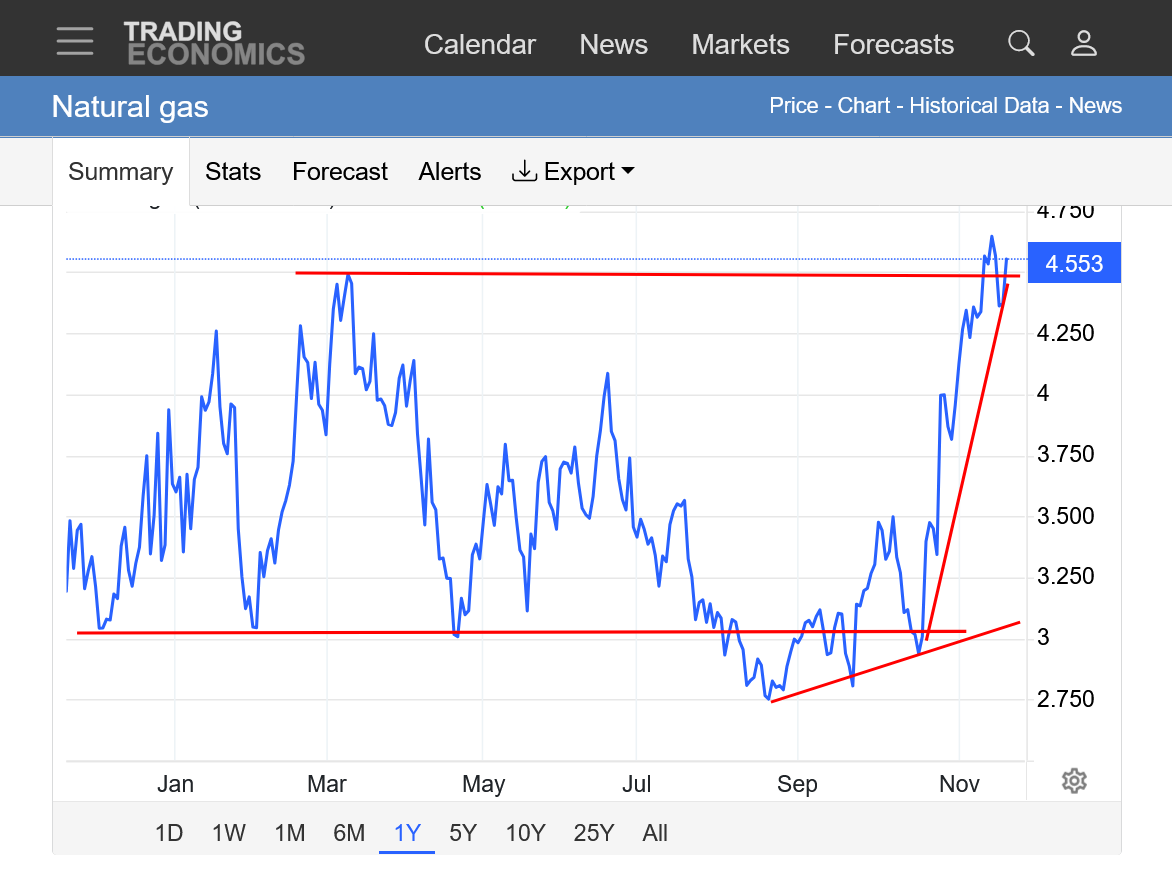Set chart range to 1D

(x=169, y=833)
